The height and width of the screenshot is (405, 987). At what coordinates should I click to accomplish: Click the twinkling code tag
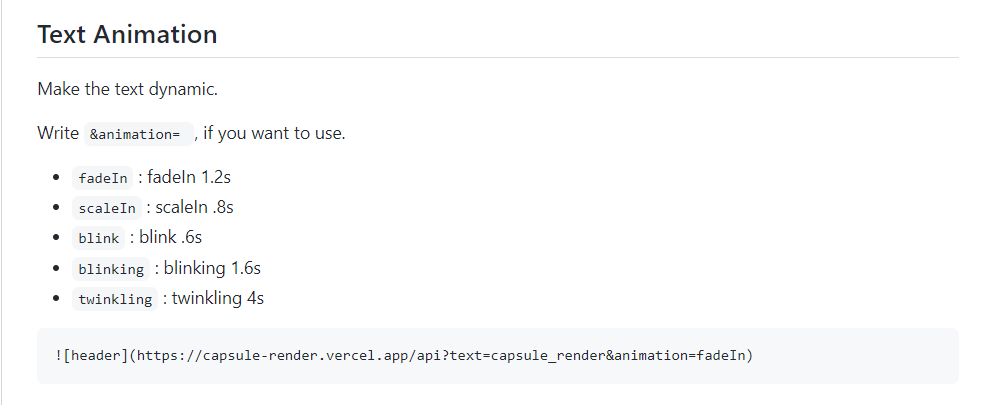(x=115, y=299)
